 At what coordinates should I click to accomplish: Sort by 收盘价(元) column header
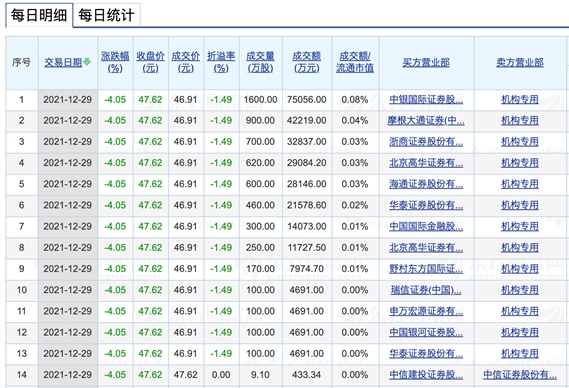150,62
